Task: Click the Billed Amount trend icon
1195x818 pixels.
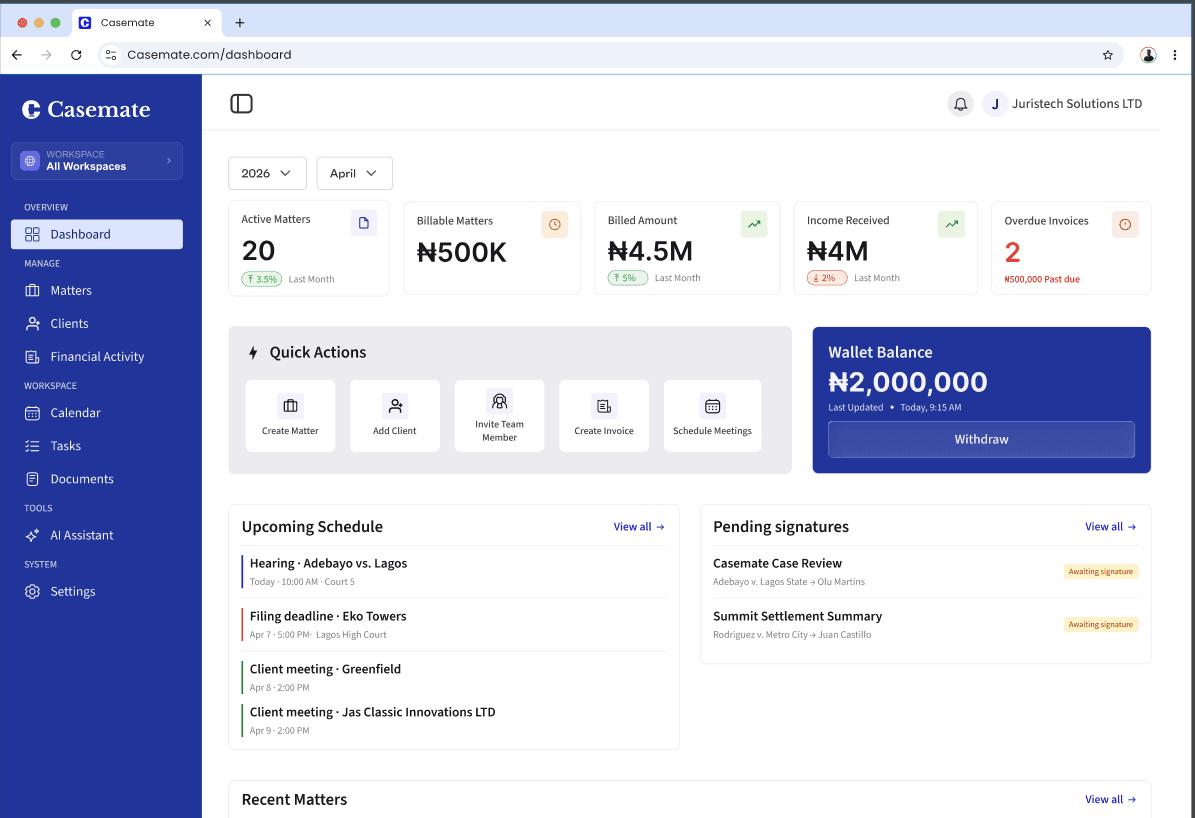Action: tap(754, 224)
